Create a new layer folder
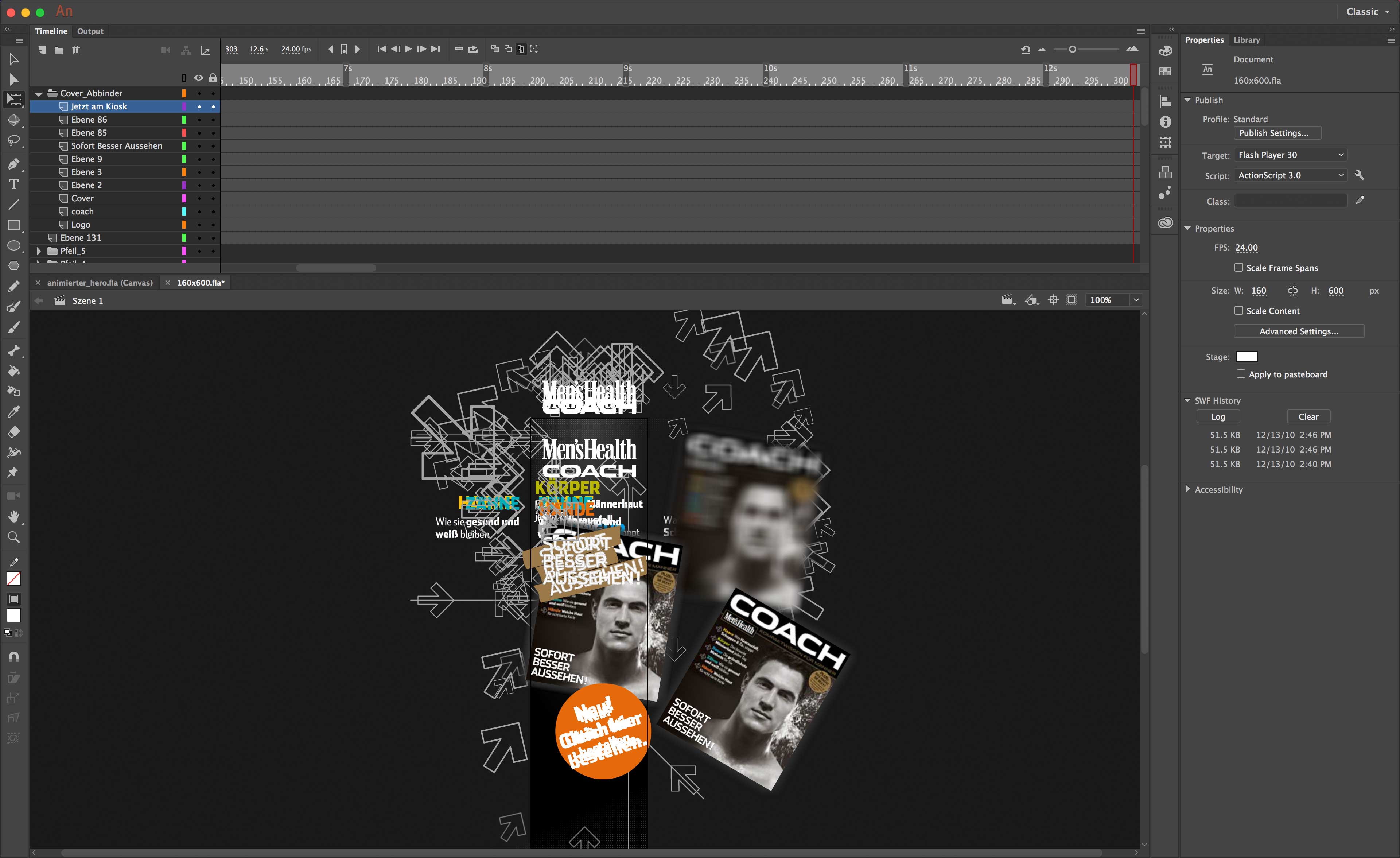The height and width of the screenshot is (858, 1400). [x=59, y=51]
